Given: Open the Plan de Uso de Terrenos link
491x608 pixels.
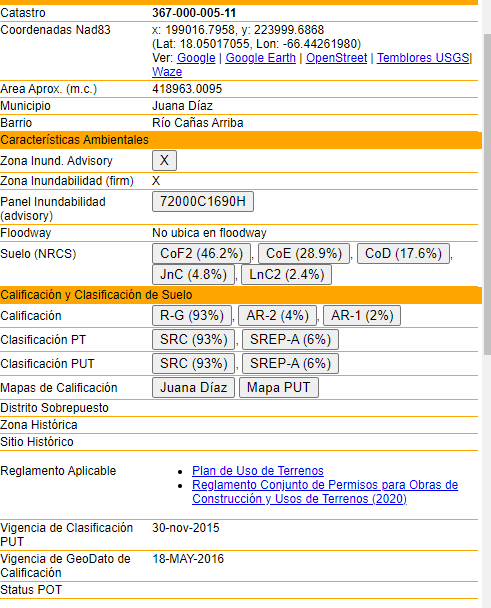Looking at the screenshot, I should pyautogui.click(x=258, y=471).
